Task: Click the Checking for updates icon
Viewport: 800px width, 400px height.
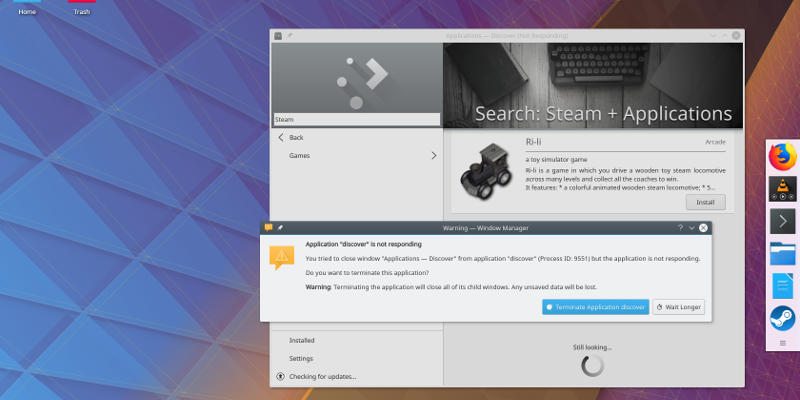Action: point(280,377)
